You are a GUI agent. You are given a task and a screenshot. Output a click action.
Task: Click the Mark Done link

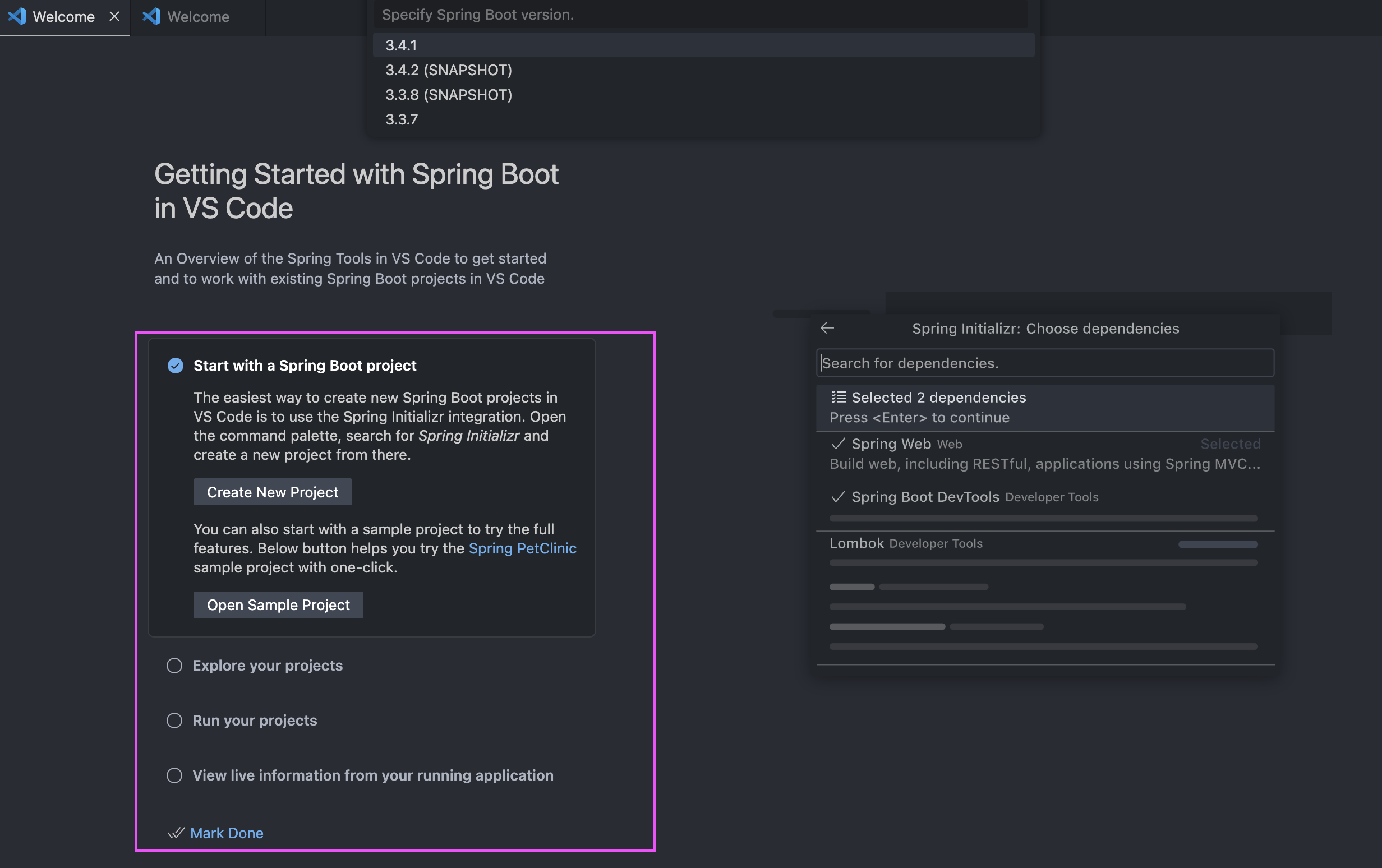coord(227,833)
